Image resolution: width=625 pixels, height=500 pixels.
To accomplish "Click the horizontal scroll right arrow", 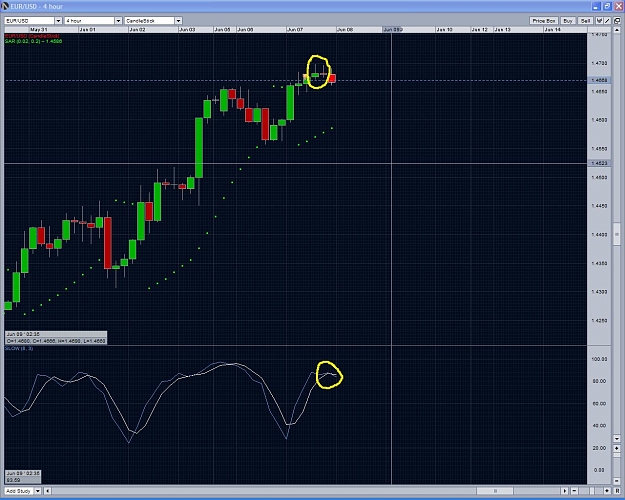I will (565, 491).
